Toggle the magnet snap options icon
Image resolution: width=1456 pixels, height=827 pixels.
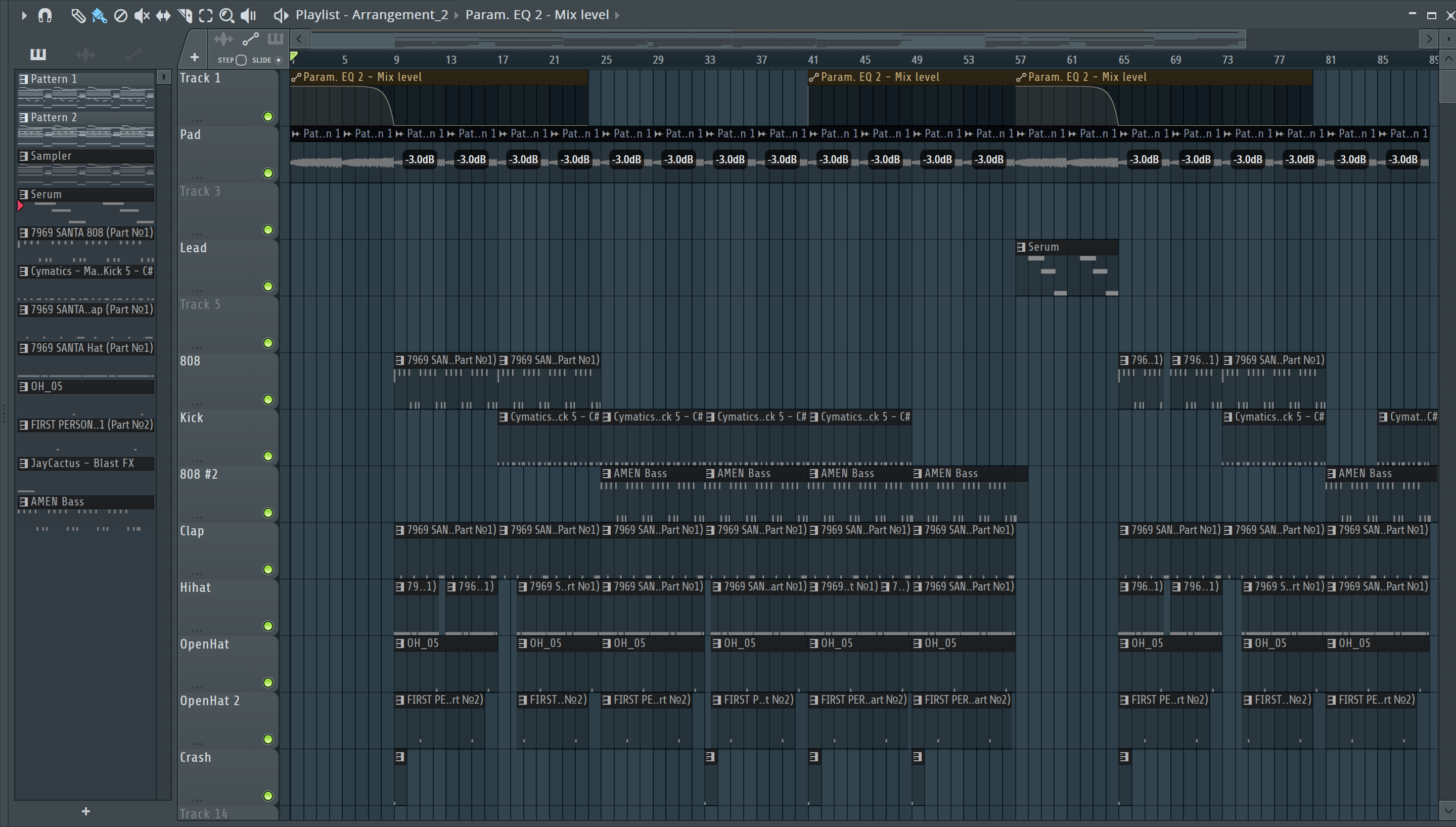coord(45,15)
